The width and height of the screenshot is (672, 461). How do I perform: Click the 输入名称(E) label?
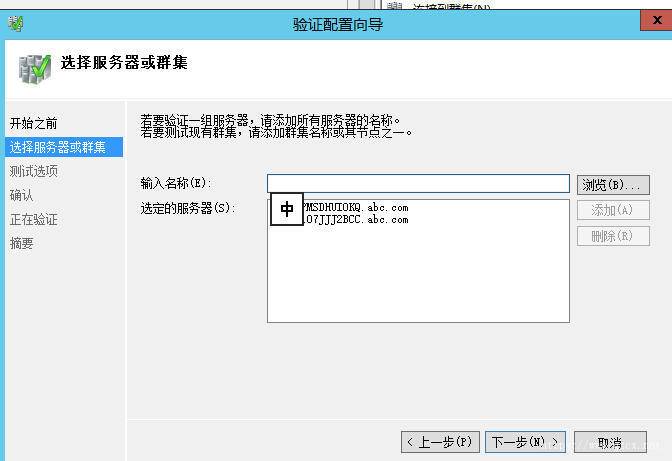176,183
